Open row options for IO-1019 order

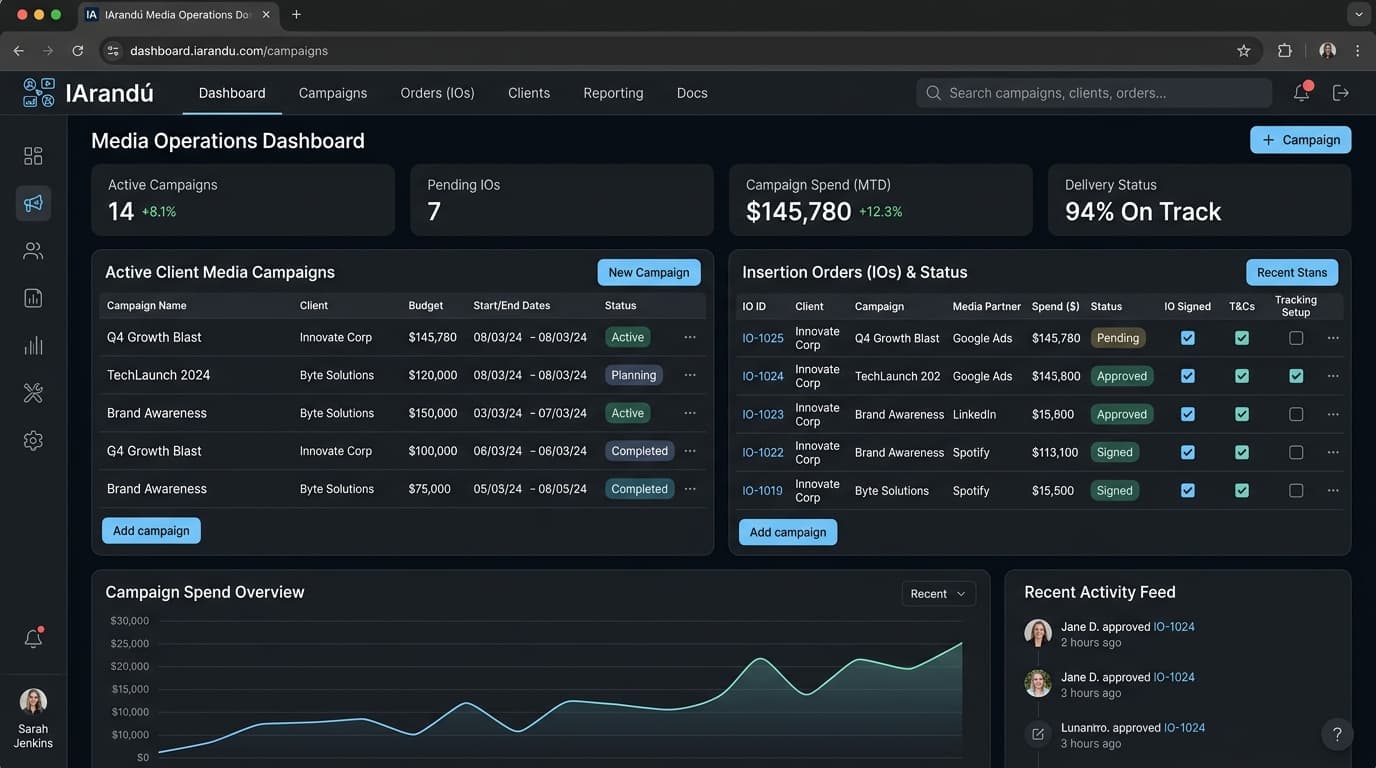(x=1333, y=490)
